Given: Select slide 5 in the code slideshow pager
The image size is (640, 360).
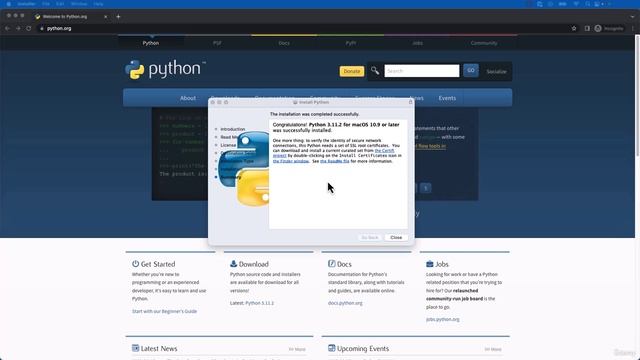Looking at the screenshot, I should point(425,188).
